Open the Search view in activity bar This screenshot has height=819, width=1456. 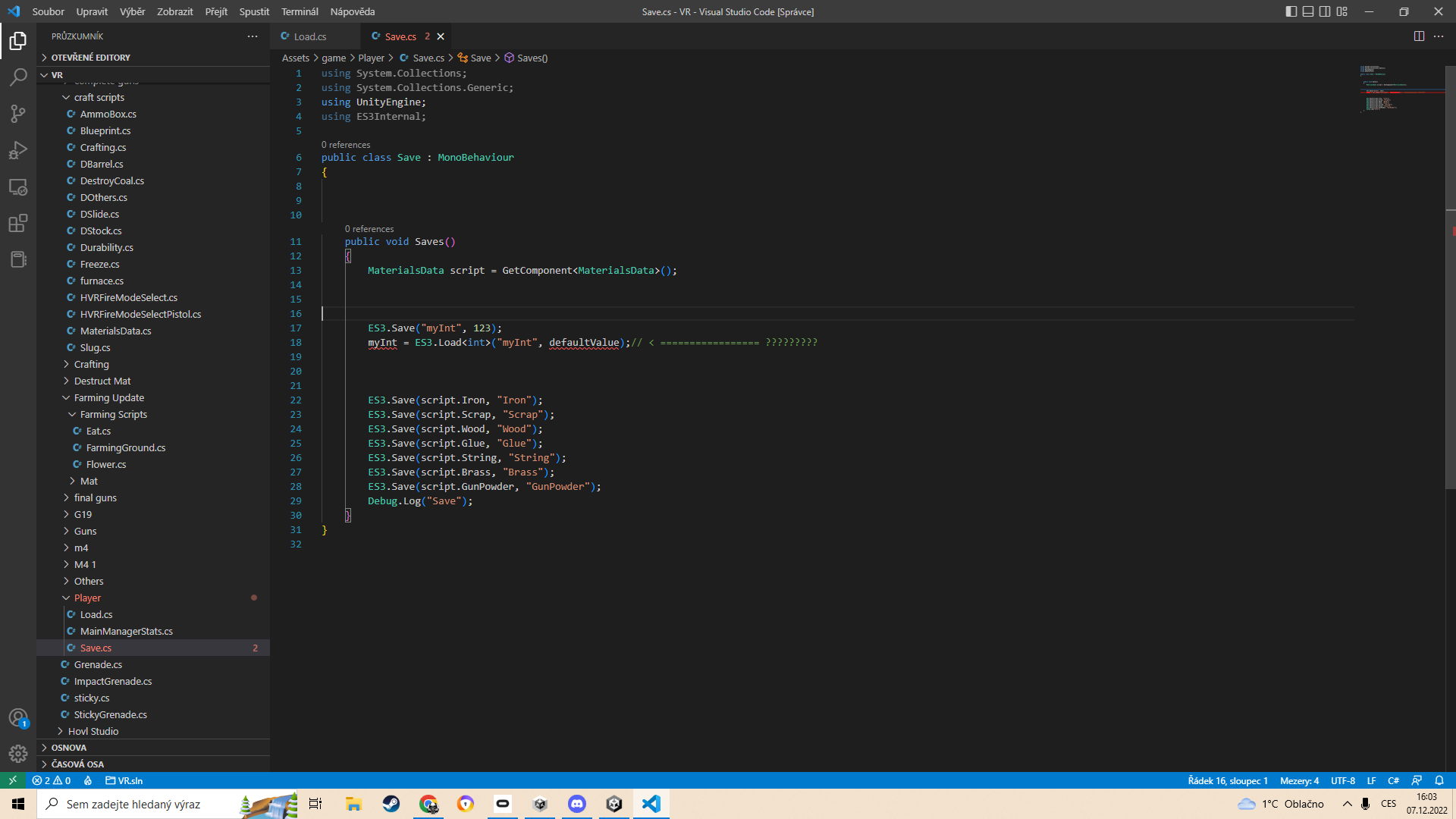click(x=18, y=77)
